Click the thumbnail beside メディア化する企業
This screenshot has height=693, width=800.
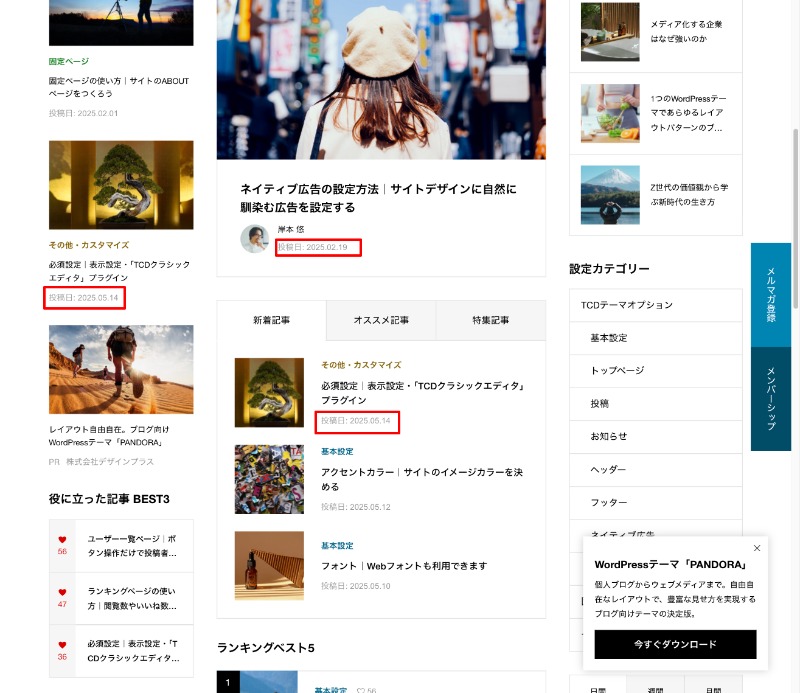[x=610, y=32]
